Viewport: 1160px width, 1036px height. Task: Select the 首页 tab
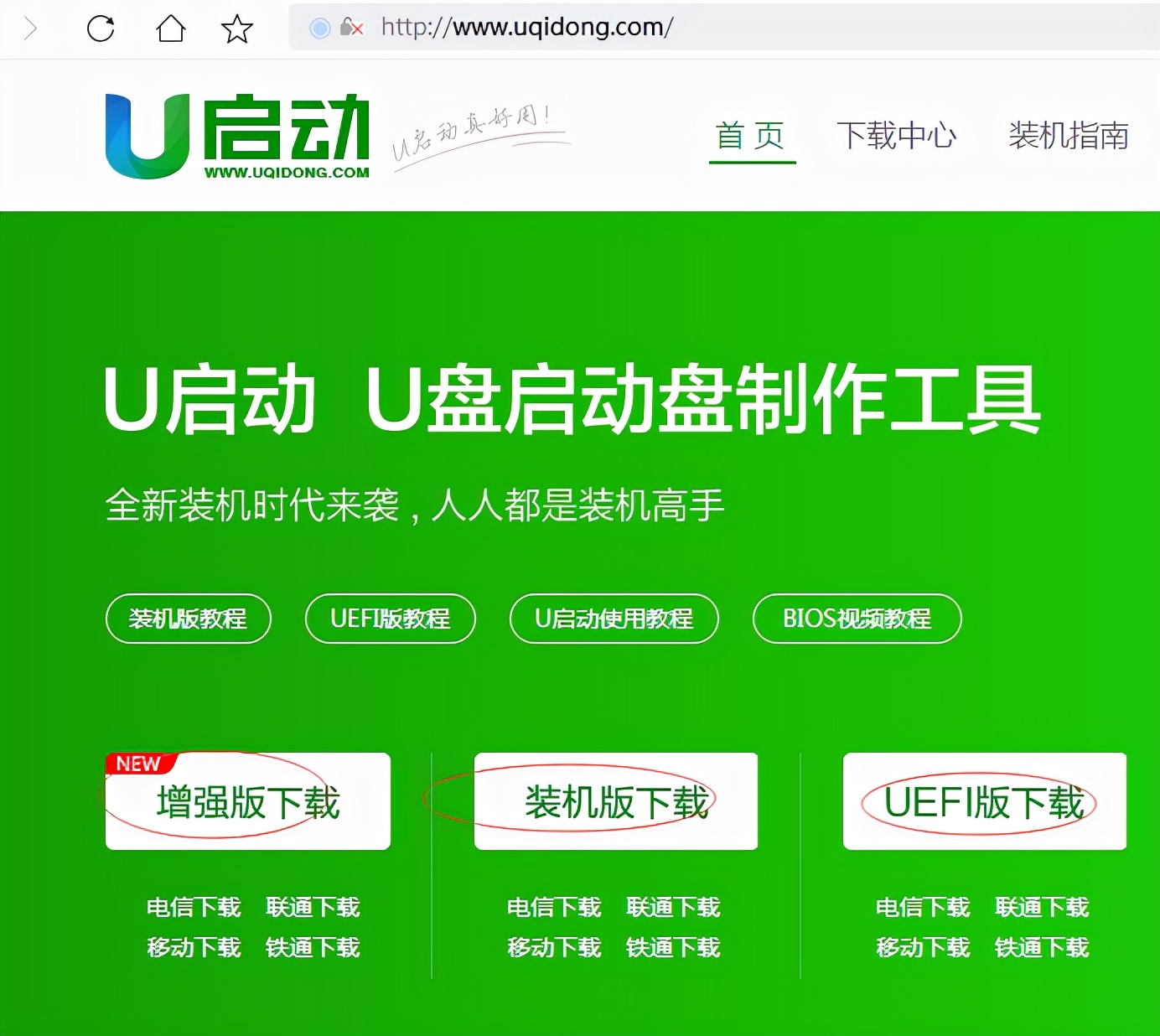click(751, 135)
